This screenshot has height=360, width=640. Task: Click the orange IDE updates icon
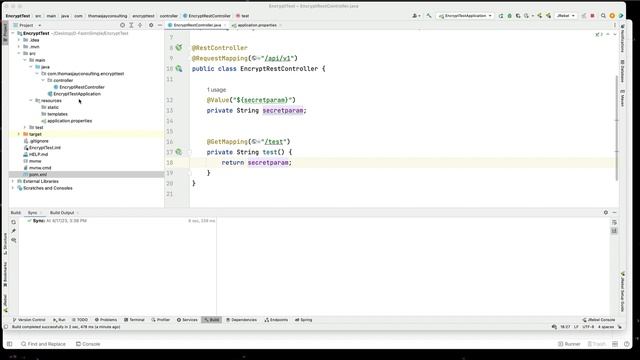tap(612, 16)
